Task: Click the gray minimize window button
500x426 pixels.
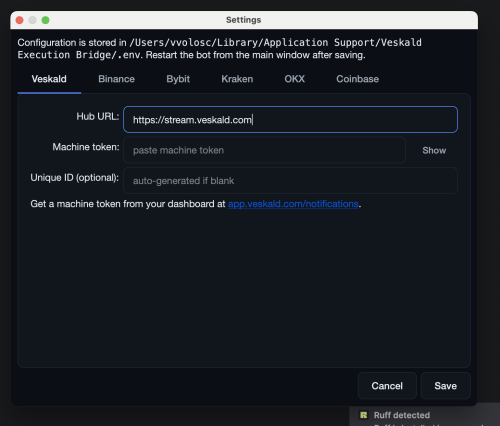Action: 32,20
